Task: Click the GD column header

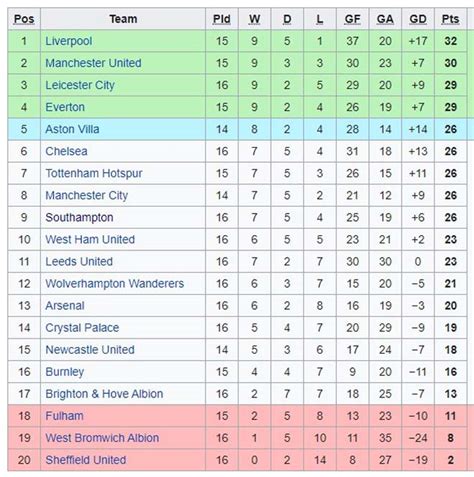Action: [x=418, y=19]
